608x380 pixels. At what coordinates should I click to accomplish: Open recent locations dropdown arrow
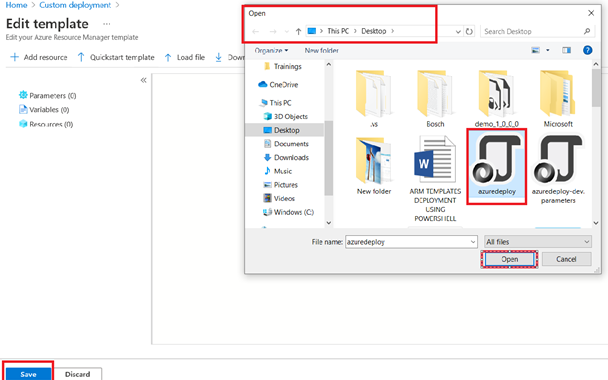click(x=287, y=31)
